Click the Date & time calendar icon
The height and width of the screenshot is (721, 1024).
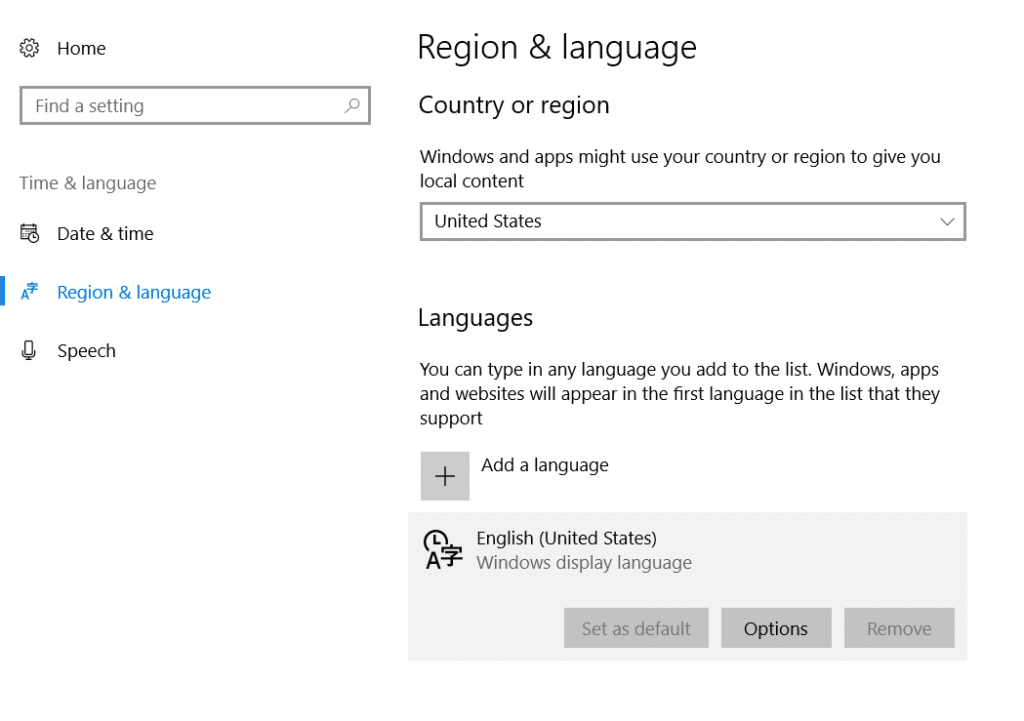29,234
